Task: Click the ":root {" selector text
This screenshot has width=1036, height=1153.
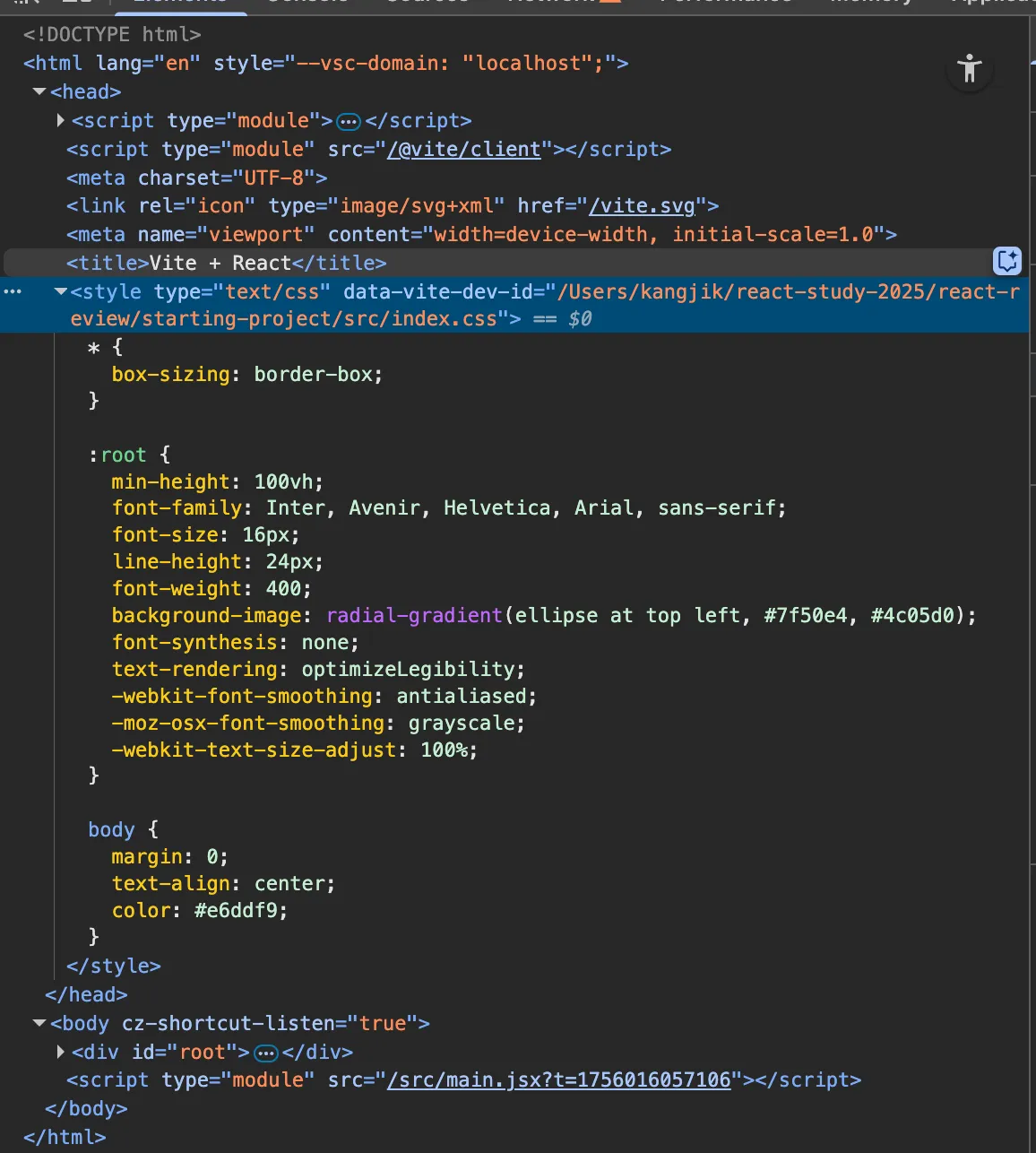Action: tap(129, 455)
